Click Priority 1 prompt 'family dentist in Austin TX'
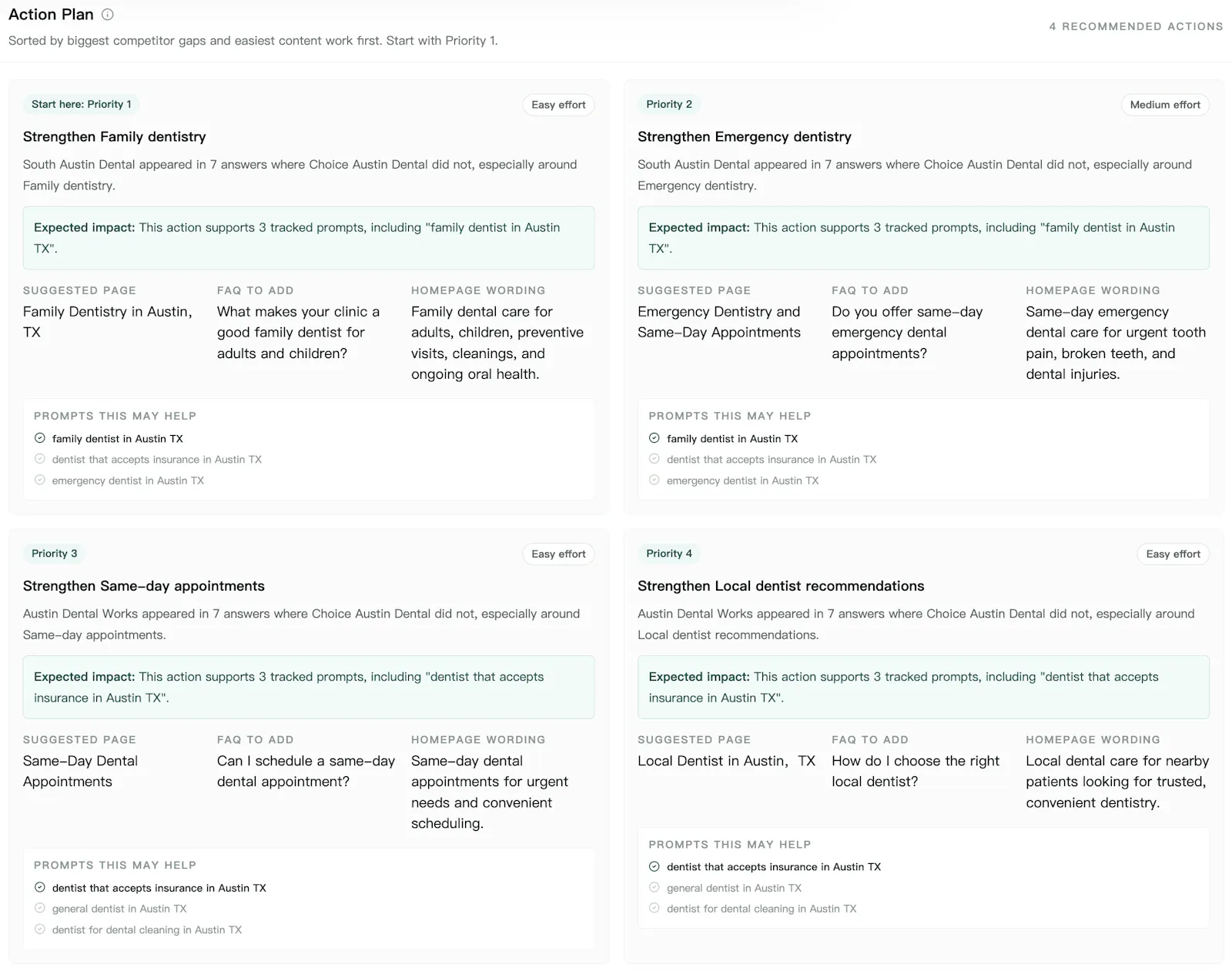Viewport: 1232px width, 971px height. tap(118, 438)
